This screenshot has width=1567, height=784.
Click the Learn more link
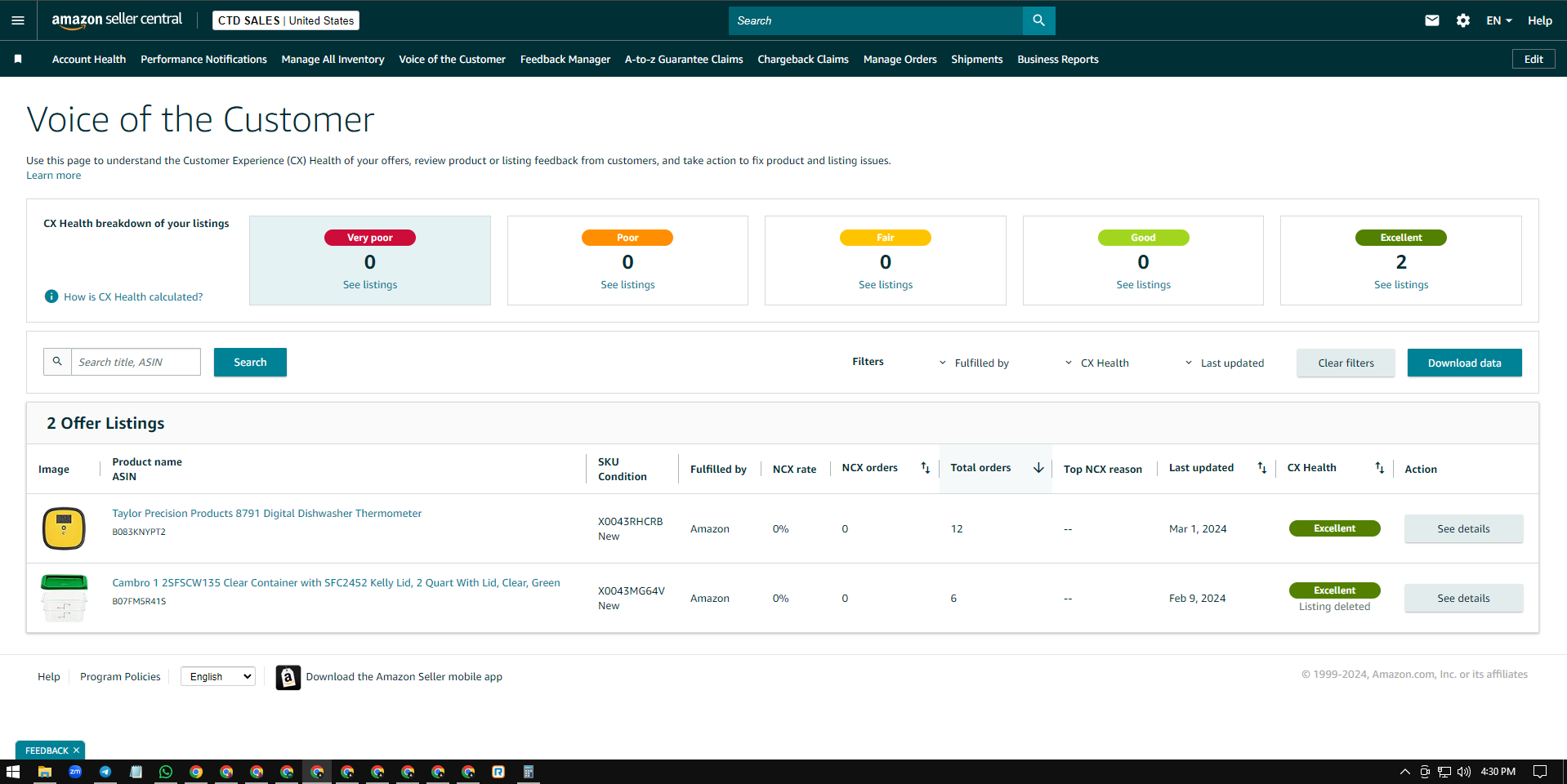[x=54, y=176]
